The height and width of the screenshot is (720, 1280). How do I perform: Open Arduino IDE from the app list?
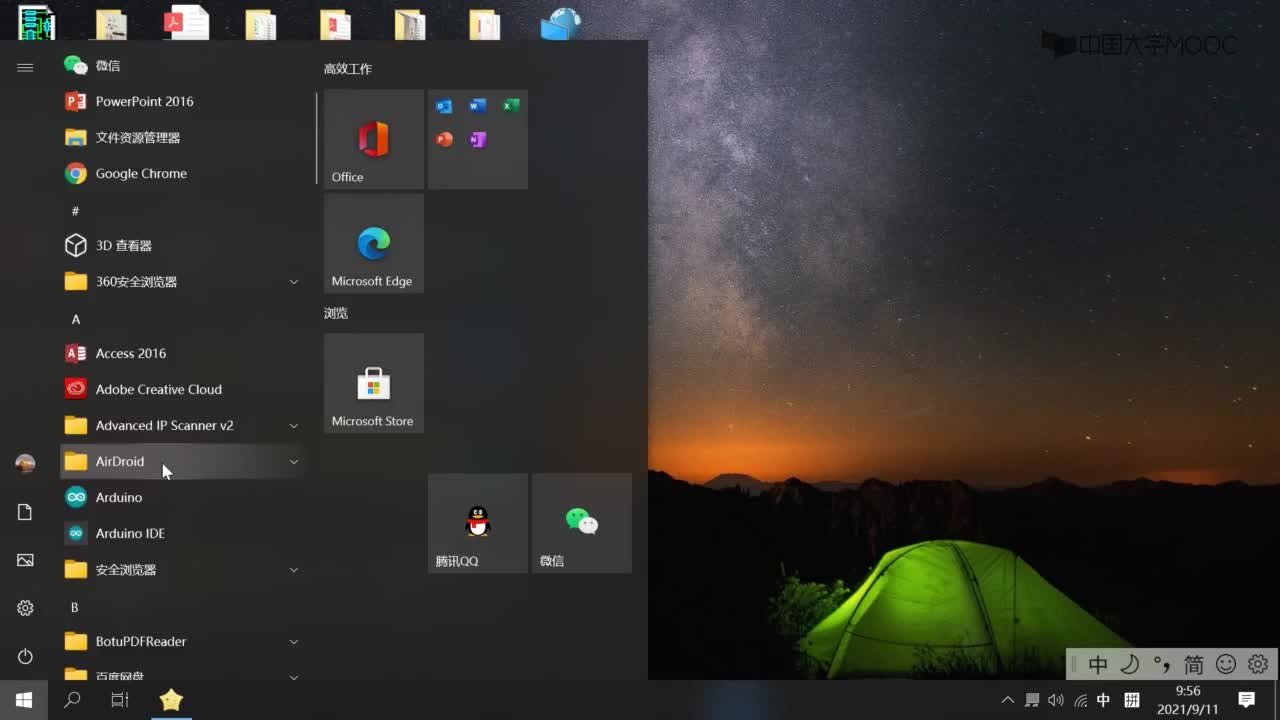pos(181,533)
